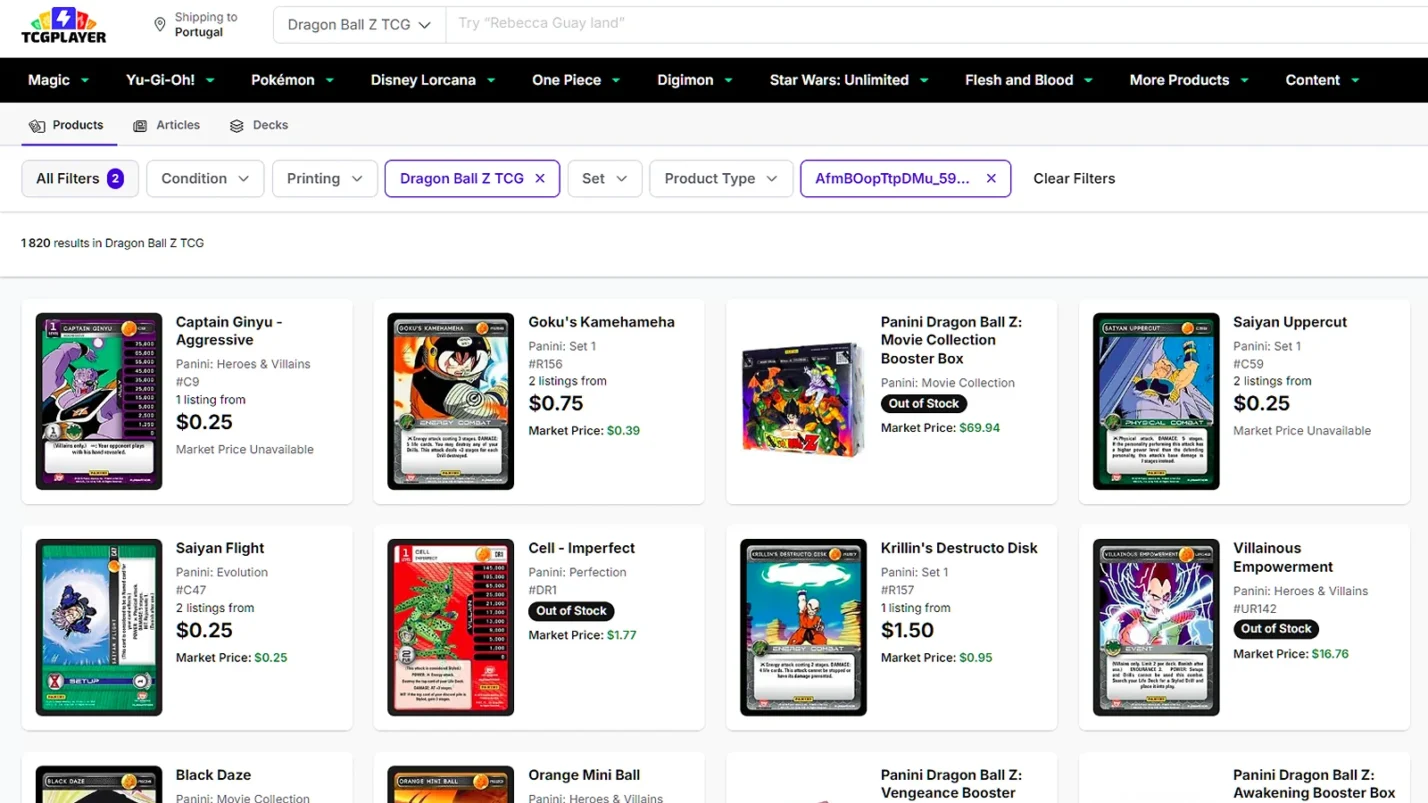Image resolution: width=1428 pixels, height=803 pixels.
Task: Open the Goku's Kamehameha card image
Action: [451, 402]
